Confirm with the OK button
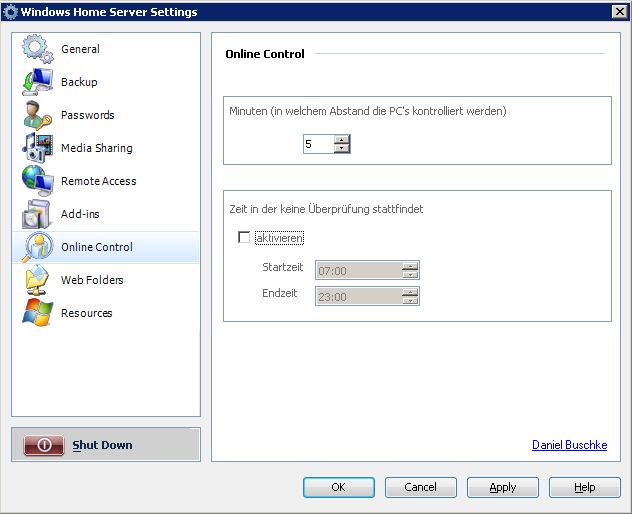The width and height of the screenshot is (632, 514). tap(339, 487)
